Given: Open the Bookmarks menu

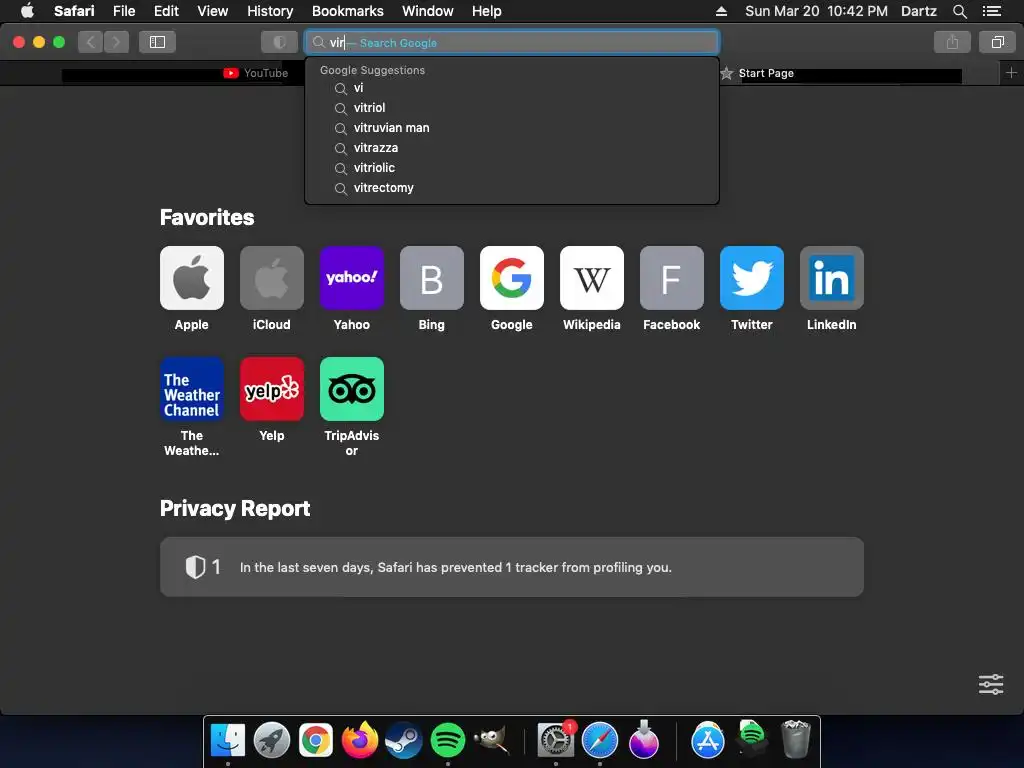Looking at the screenshot, I should (x=347, y=11).
